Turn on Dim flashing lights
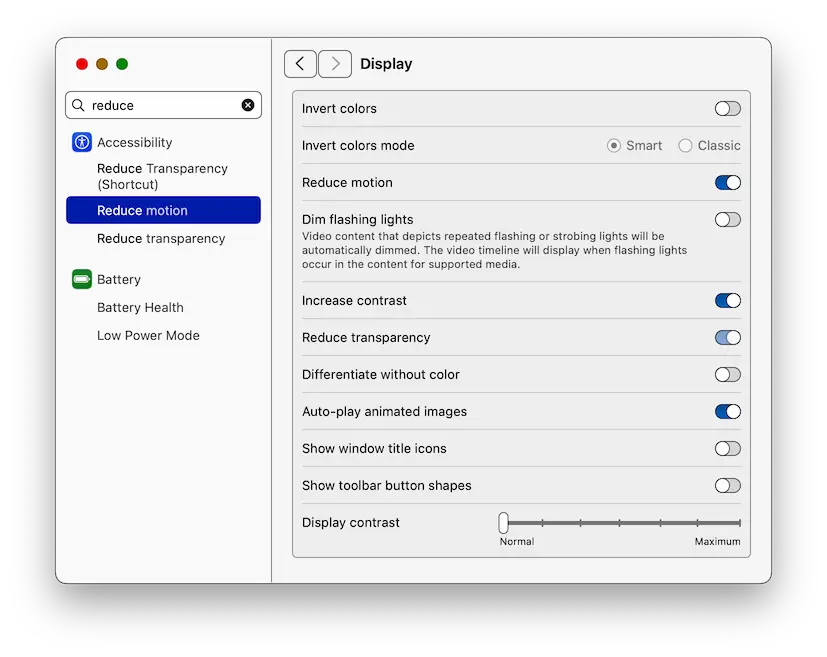The image size is (827, 657). 727,219
